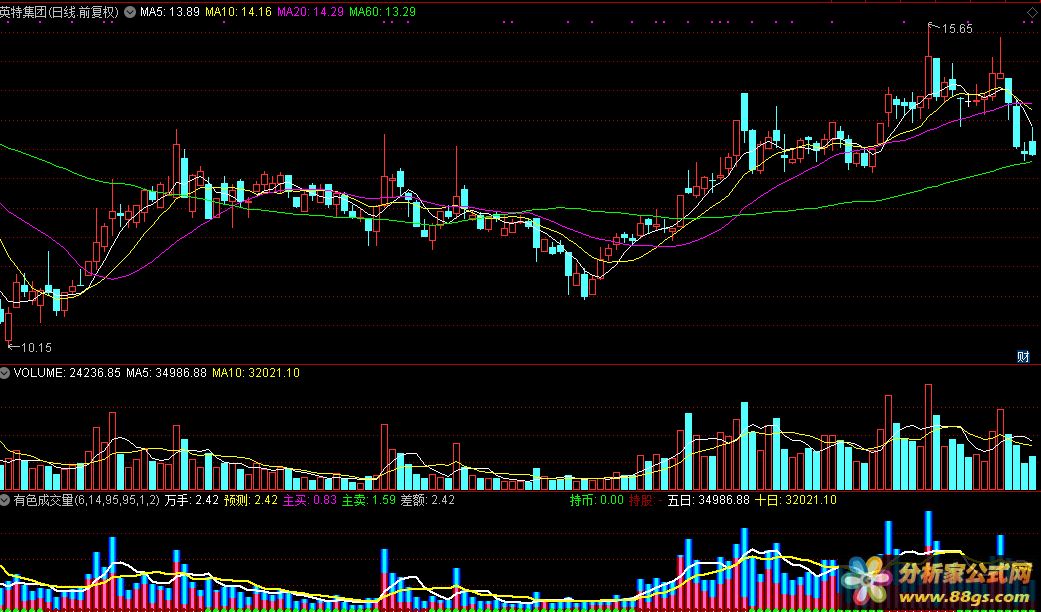The width and height of the screenshot is (1041, 612).
Task: Click the 五日: 34986.88 value
Action: click(708, 500)
